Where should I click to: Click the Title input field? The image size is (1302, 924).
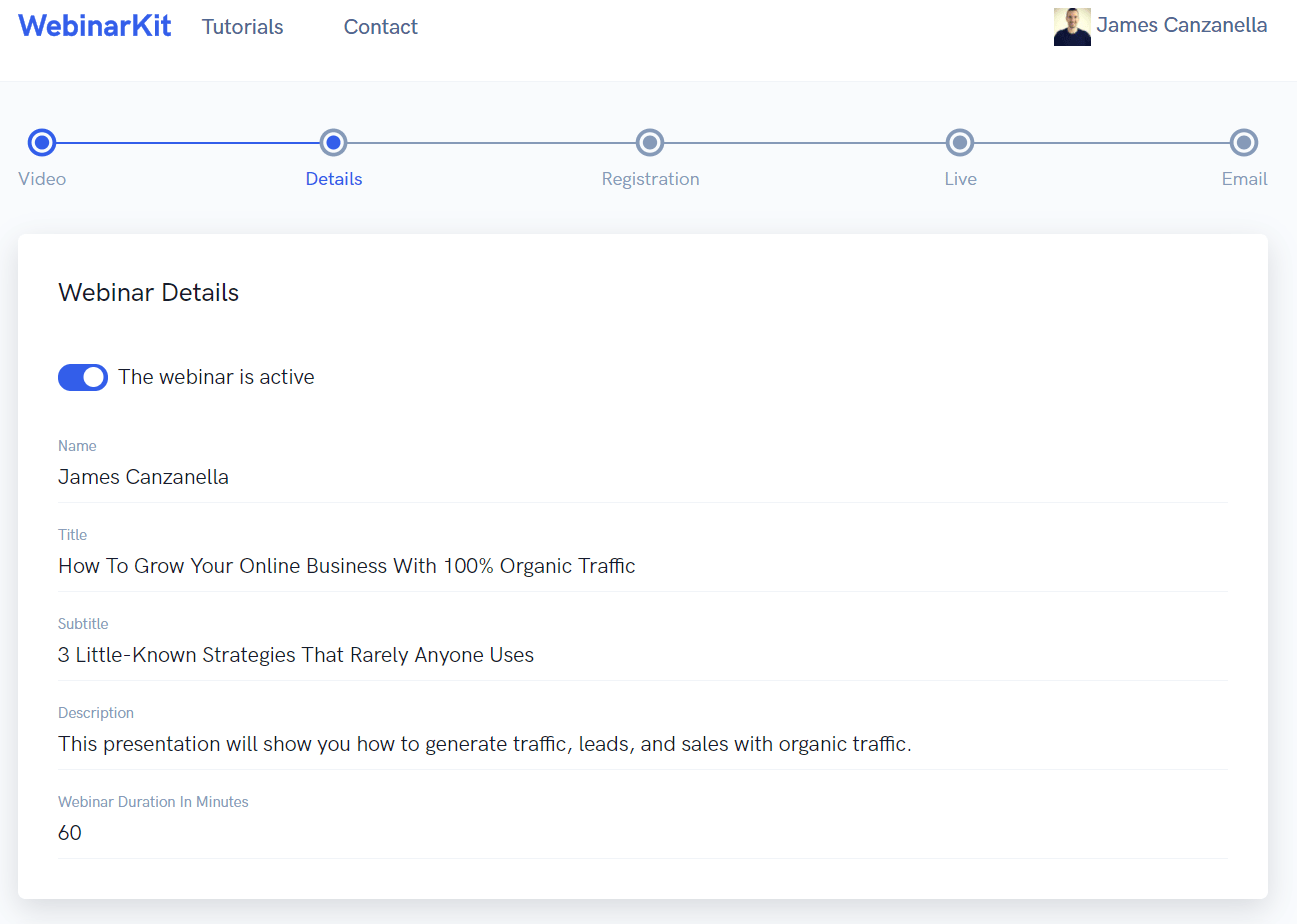click(x=643, y=566)
